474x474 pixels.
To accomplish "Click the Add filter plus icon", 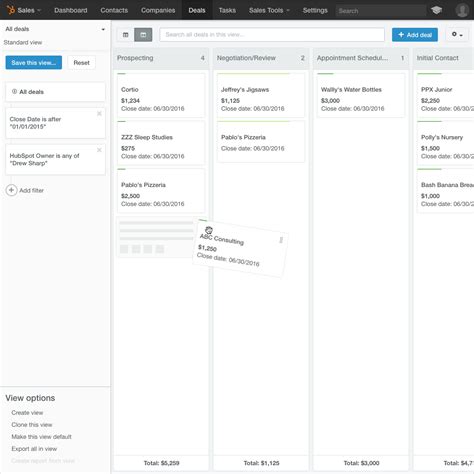I will coord(11,190).
